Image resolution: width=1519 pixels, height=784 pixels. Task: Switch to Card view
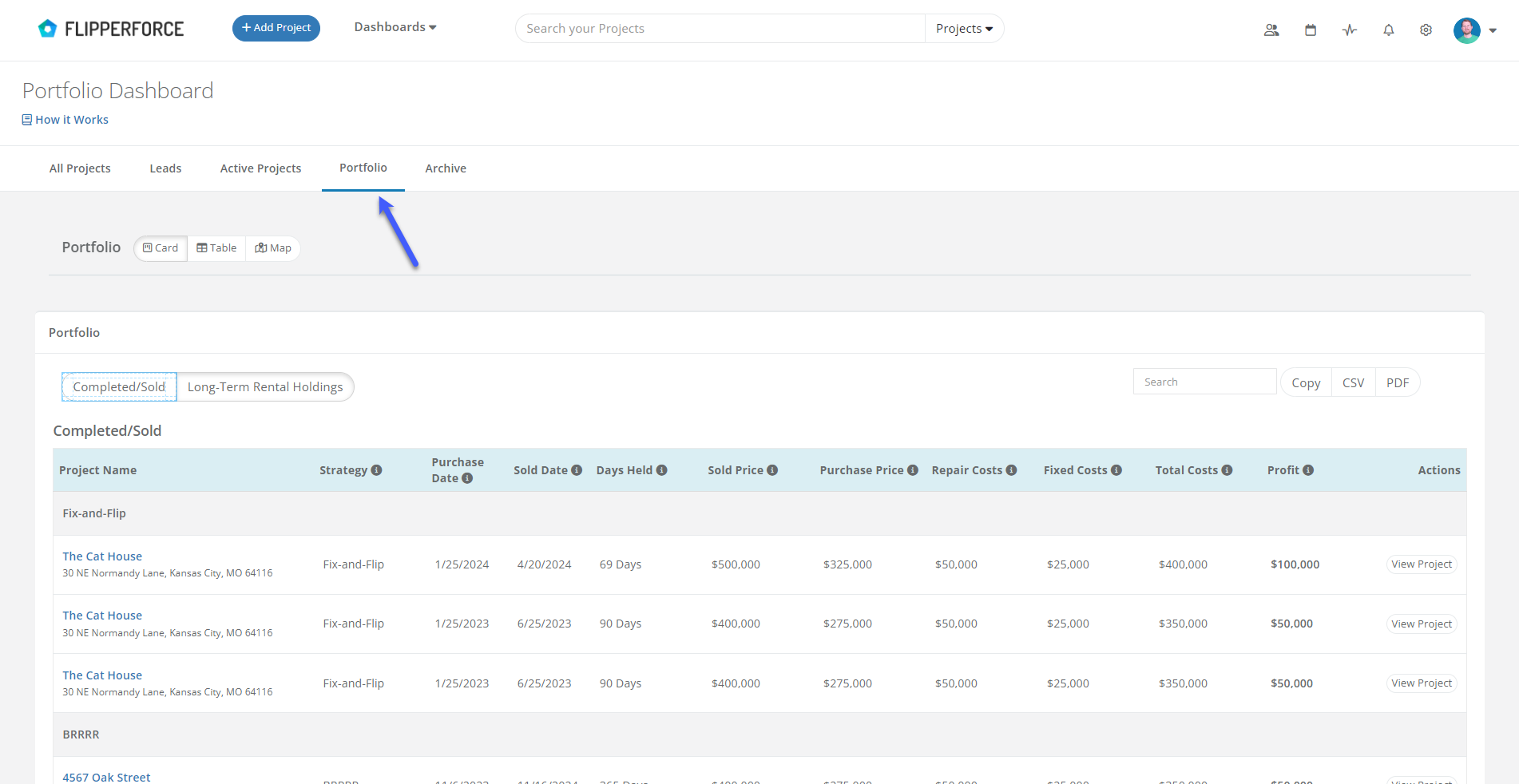(161, 248)
